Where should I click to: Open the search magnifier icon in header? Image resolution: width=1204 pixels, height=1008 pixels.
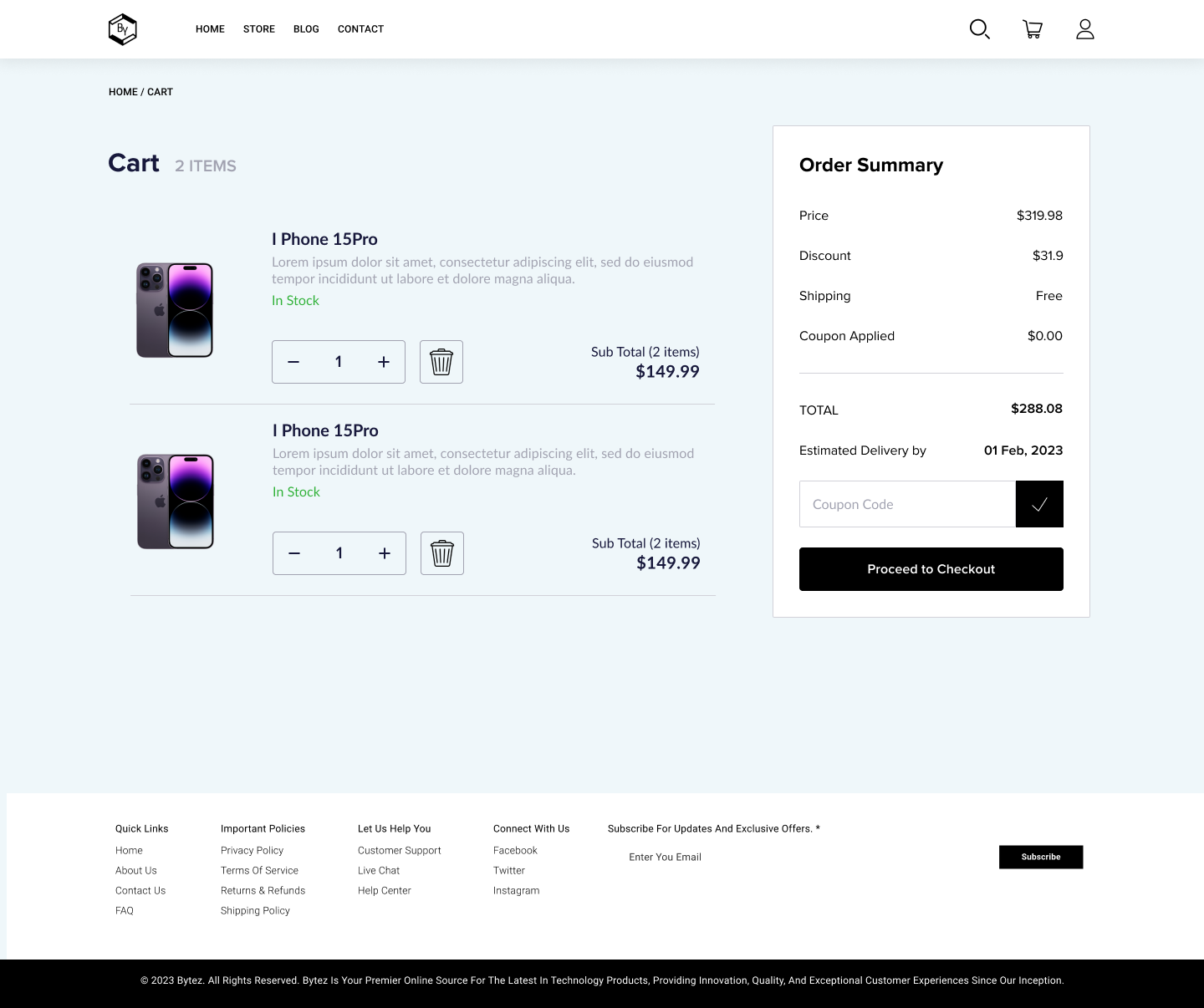(980, 29)
